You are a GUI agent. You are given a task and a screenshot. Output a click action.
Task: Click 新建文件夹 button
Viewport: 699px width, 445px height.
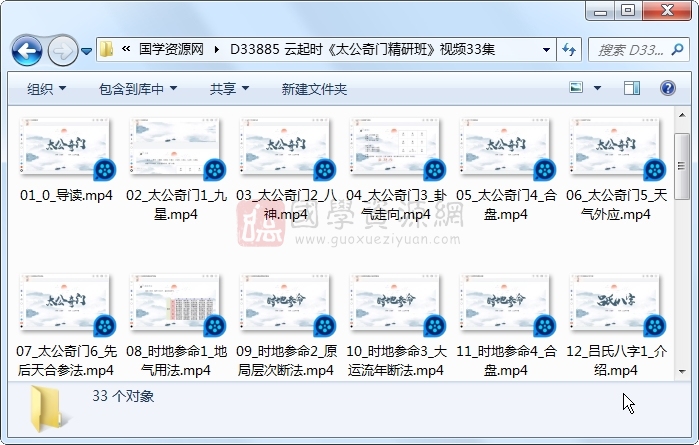pos(314,89)
